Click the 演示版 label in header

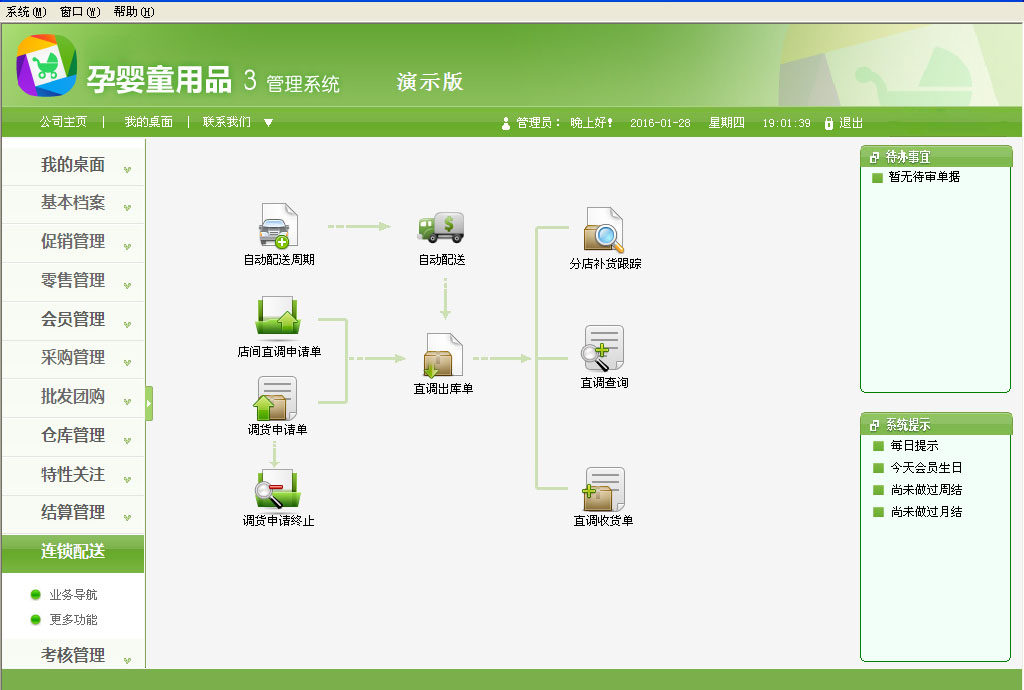tap(430, 82)
